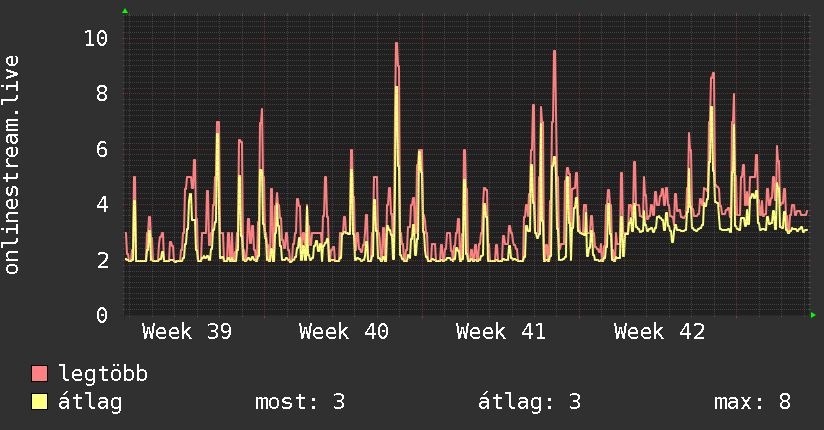
Task: Click the y-axis label '4'
Action: (102, 204)
